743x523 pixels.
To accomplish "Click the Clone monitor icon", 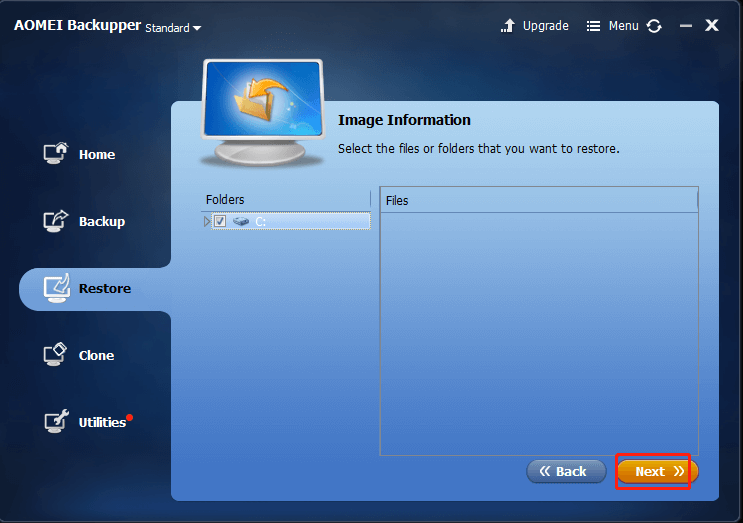I will 55,354.
